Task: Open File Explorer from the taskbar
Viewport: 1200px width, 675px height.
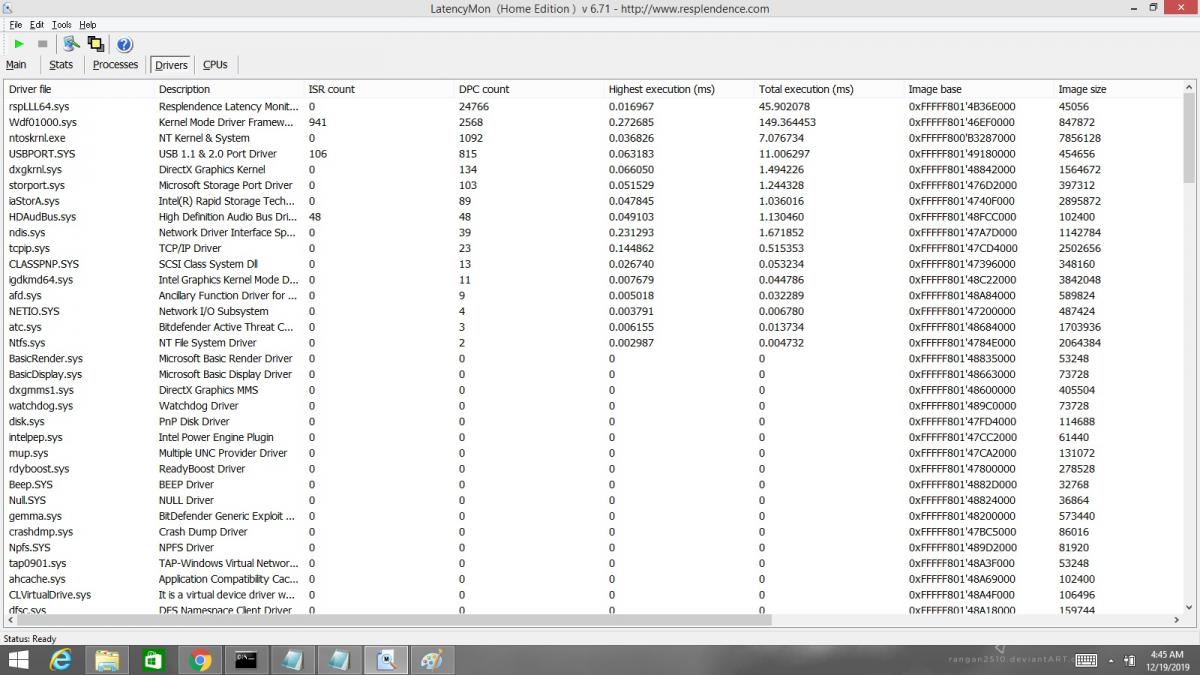Action: click(107, 660)
